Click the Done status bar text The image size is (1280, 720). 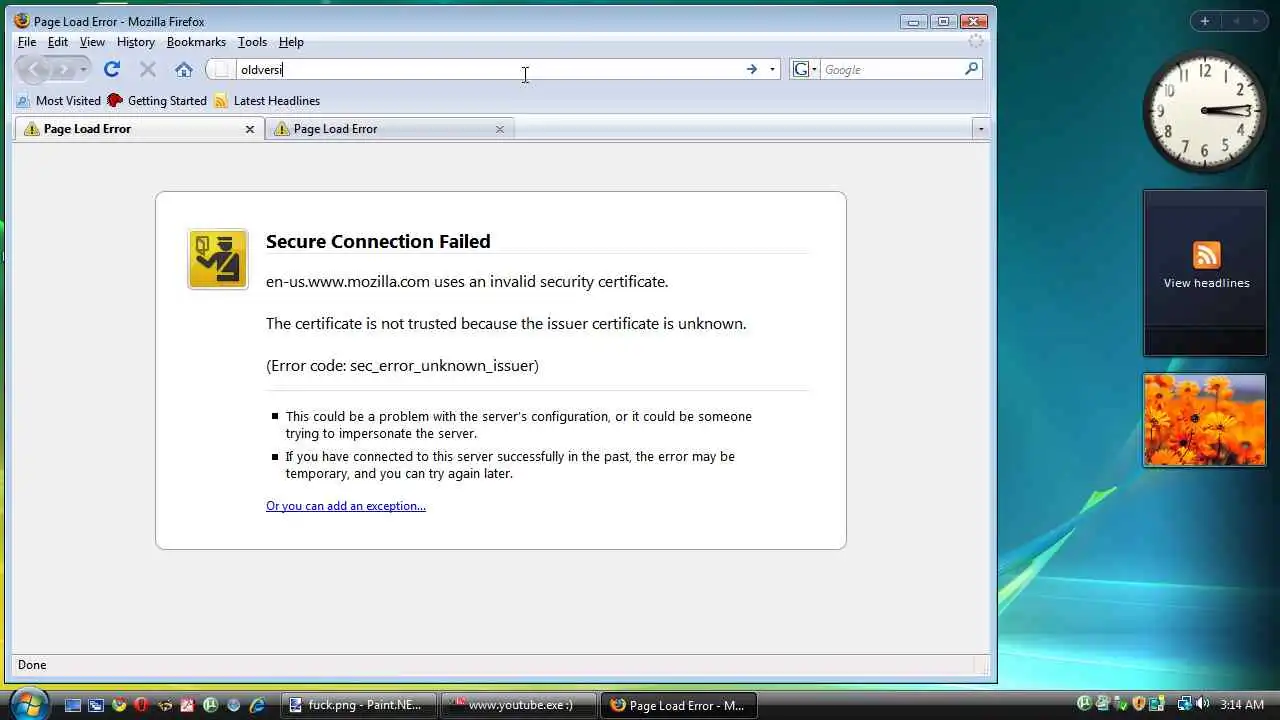[32, 665]
